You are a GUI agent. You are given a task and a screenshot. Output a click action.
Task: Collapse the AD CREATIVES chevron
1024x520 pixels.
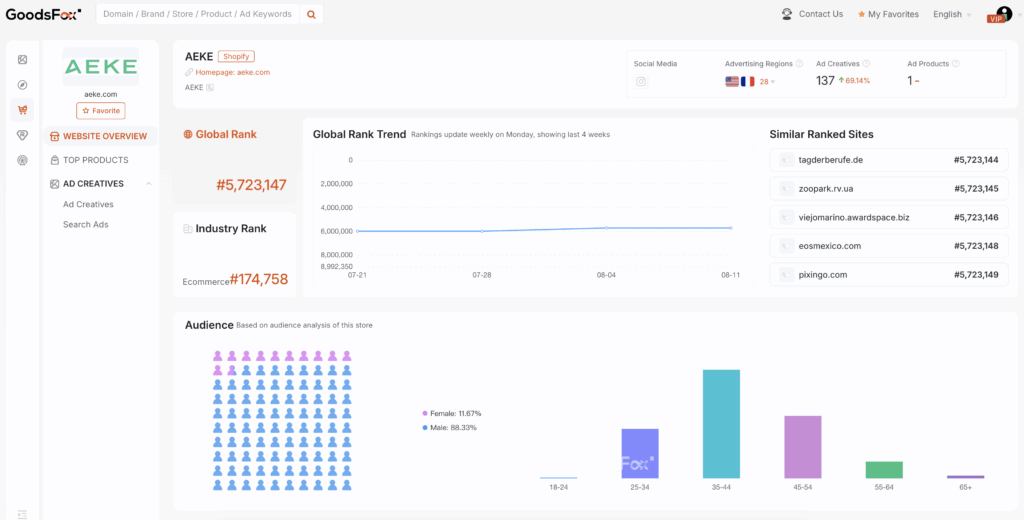148,184
